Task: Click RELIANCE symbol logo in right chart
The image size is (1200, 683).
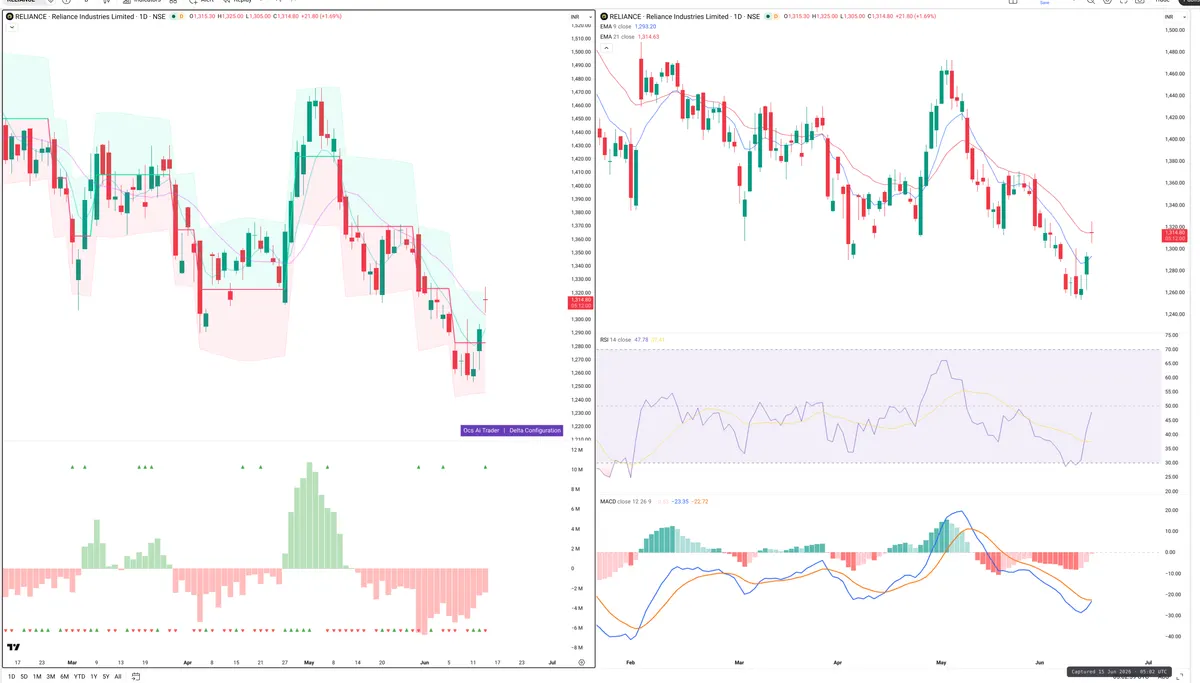Action: (604, 17)
